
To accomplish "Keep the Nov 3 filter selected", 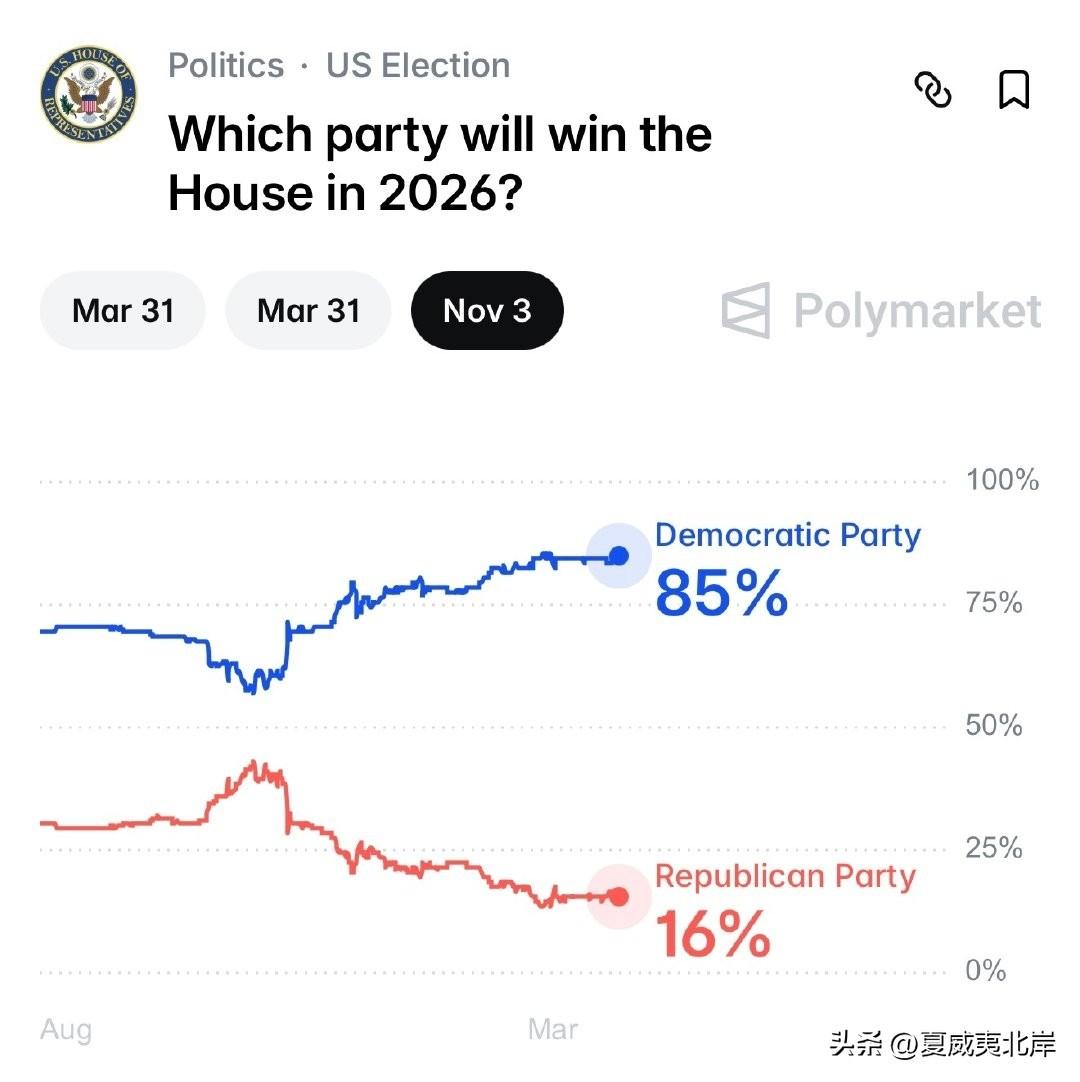I will point(487,311).
